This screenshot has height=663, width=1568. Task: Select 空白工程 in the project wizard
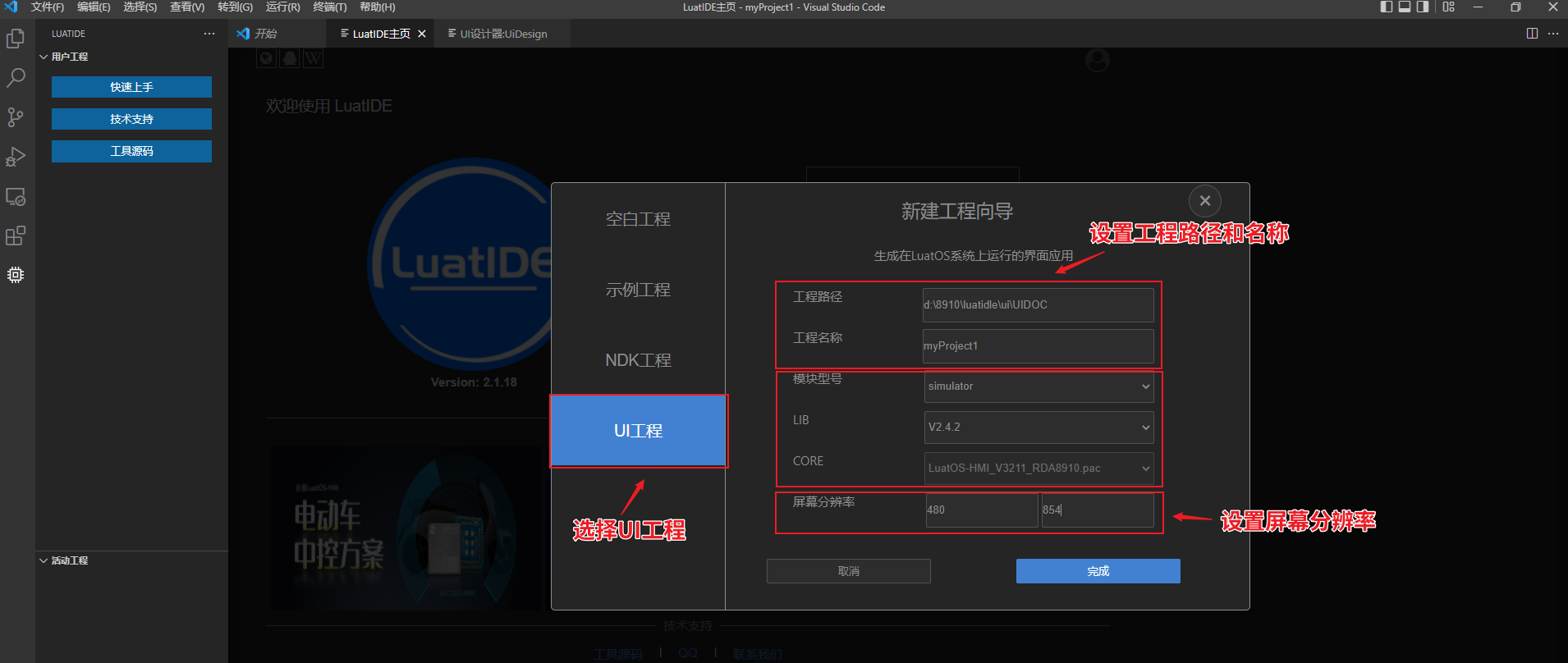pos(638,219)
